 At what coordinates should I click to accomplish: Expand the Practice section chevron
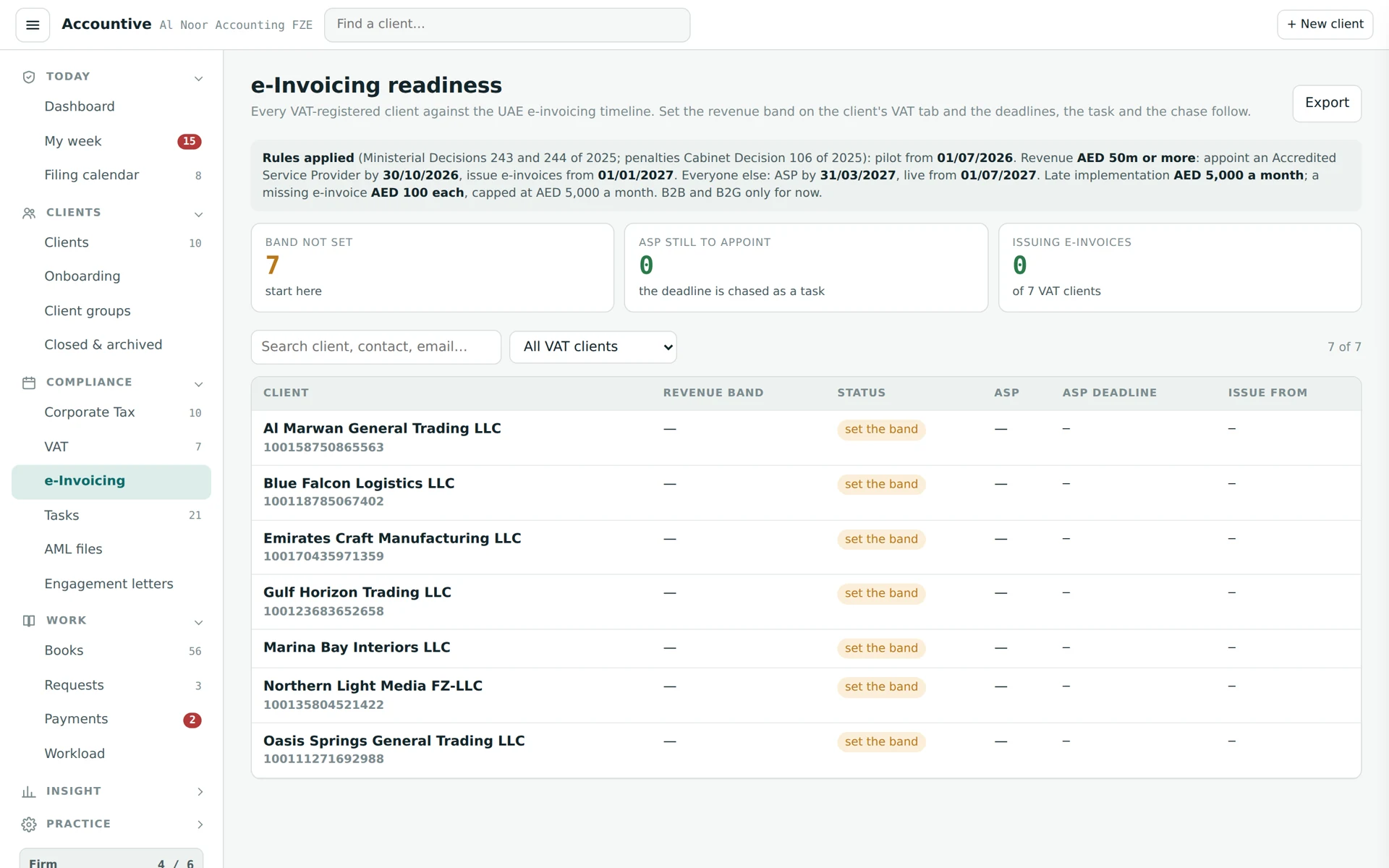[x=200, y=825]
